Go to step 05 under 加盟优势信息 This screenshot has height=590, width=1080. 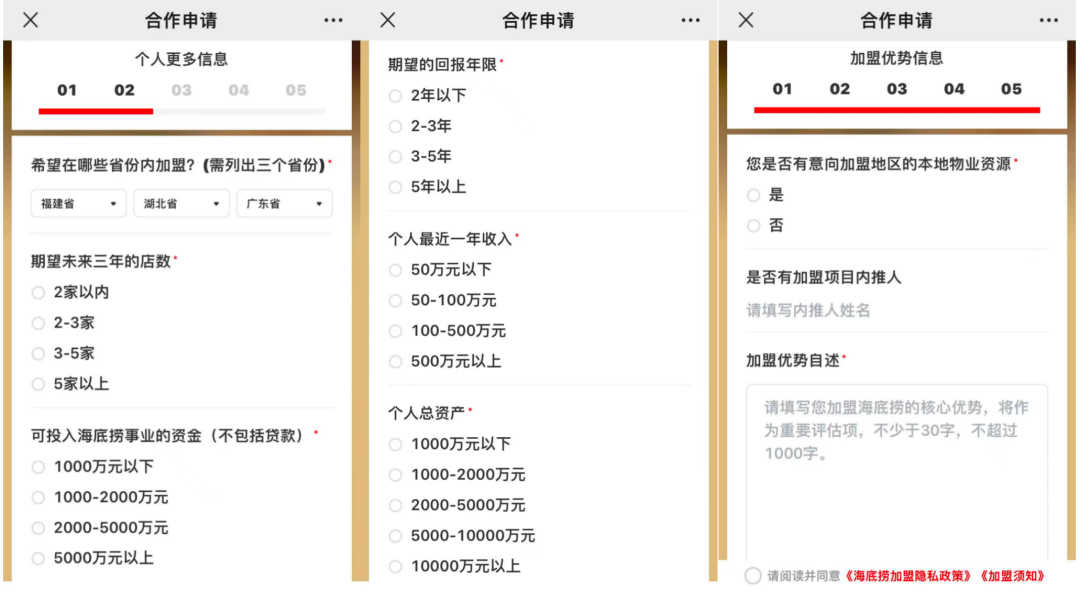click(1011, 89)
